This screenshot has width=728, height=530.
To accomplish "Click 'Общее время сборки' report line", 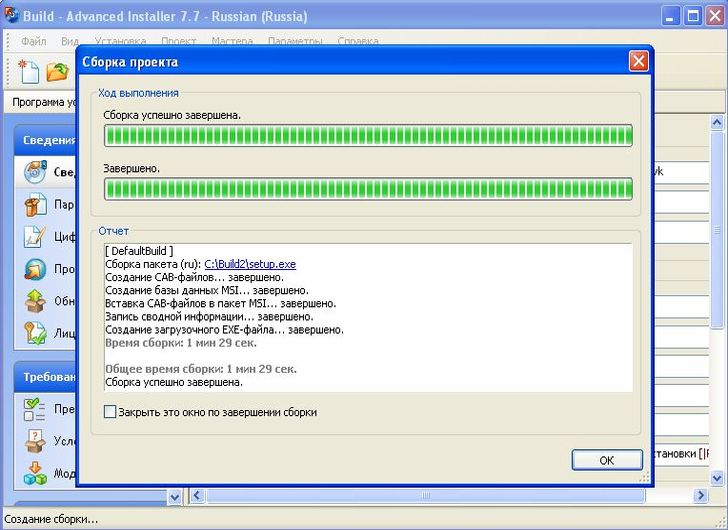I will click(201, 369).
